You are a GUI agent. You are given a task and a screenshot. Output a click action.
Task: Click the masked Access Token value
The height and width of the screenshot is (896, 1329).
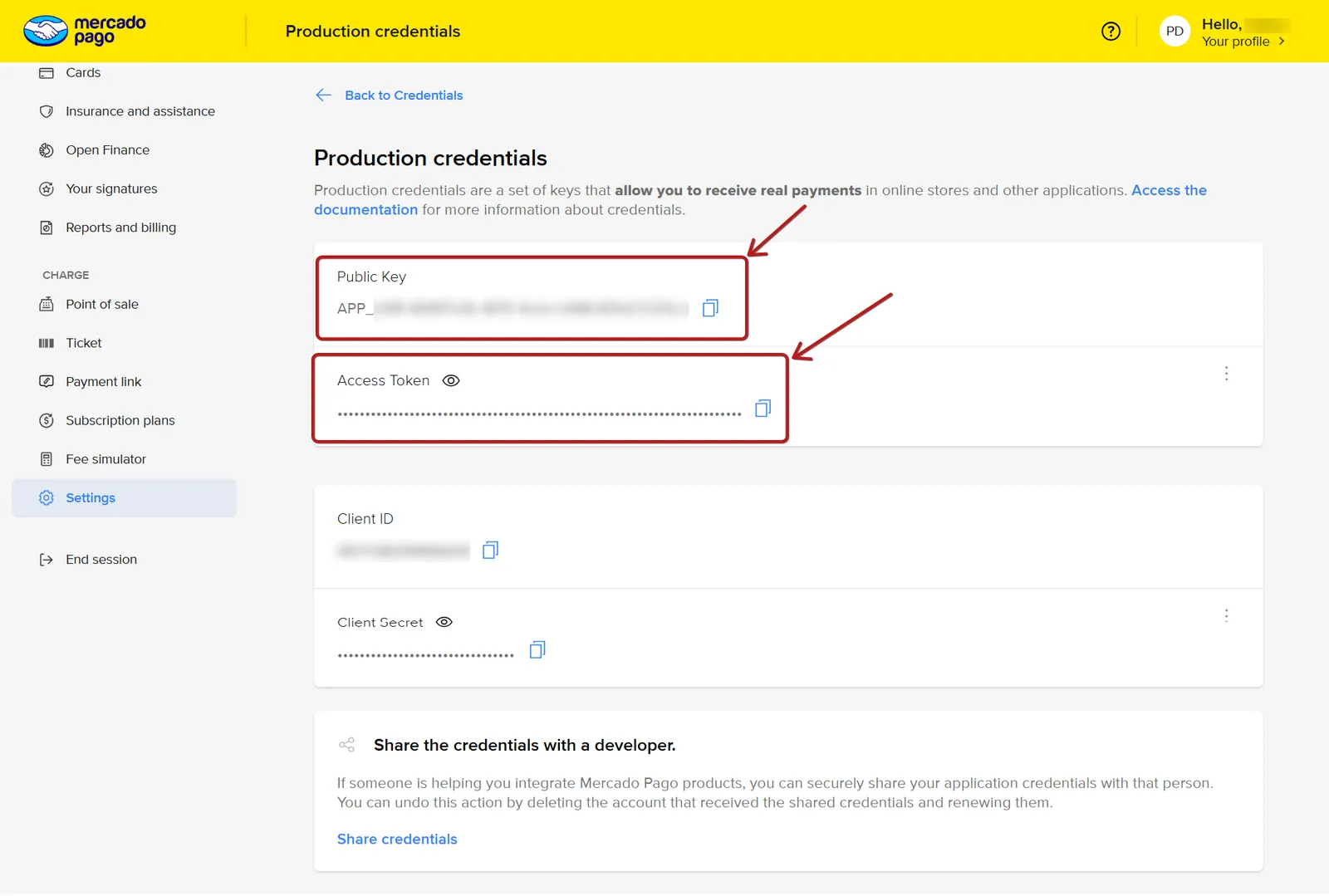pyautogui.click(x=539, y=414)
